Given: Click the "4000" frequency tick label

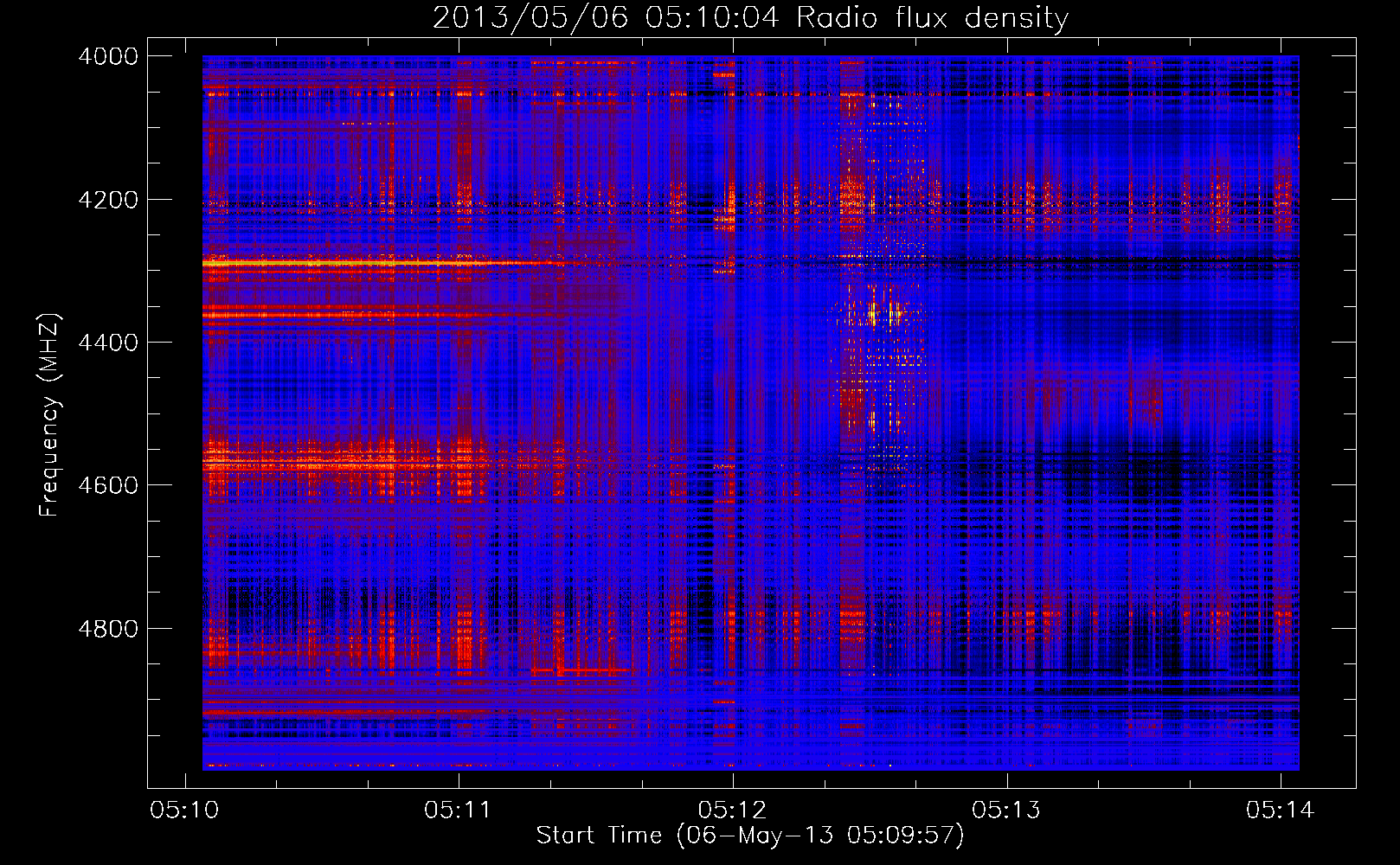Looking at the screenshot, I should (108, 56).
